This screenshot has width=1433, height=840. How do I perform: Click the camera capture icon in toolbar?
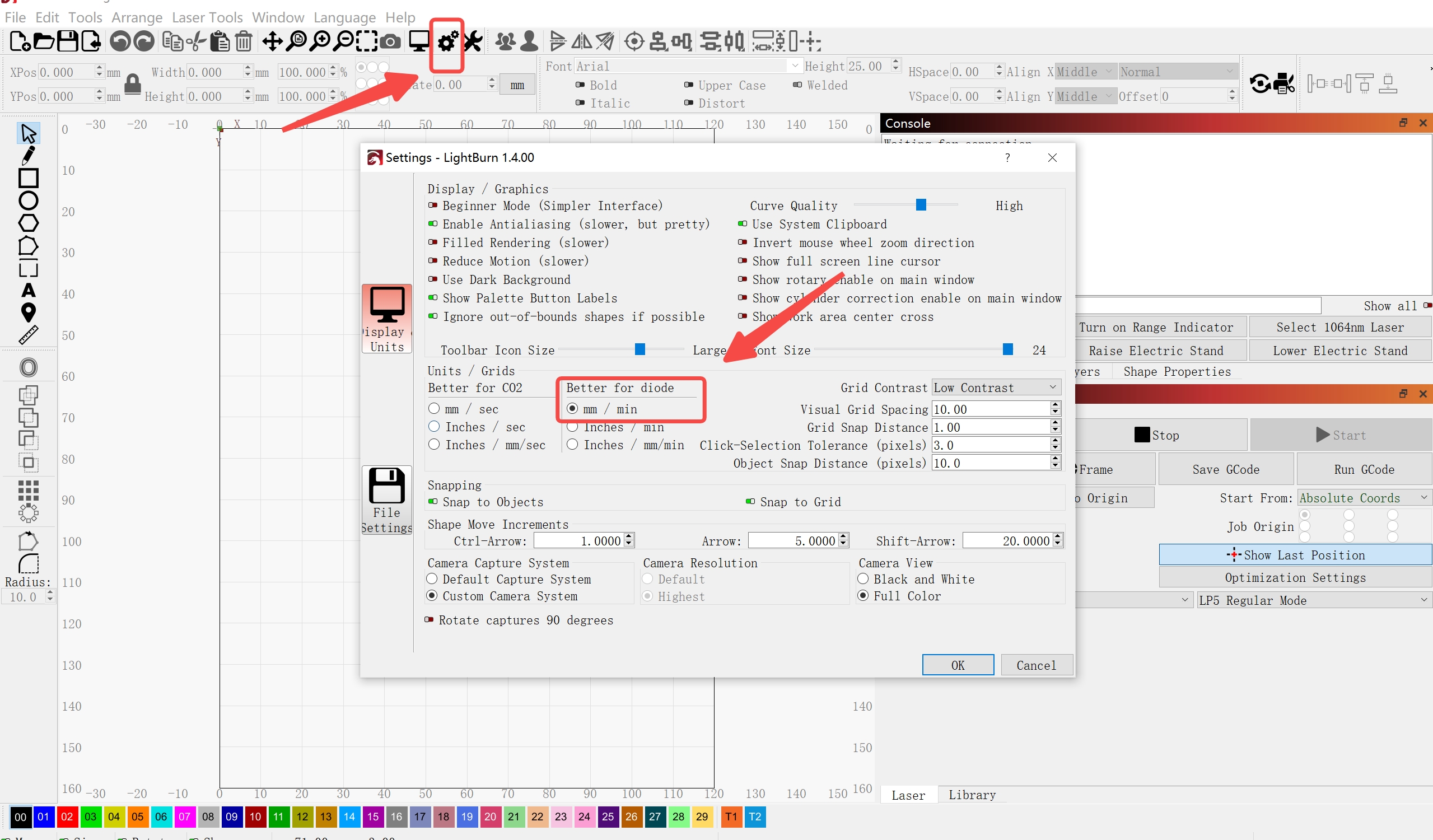390,41
